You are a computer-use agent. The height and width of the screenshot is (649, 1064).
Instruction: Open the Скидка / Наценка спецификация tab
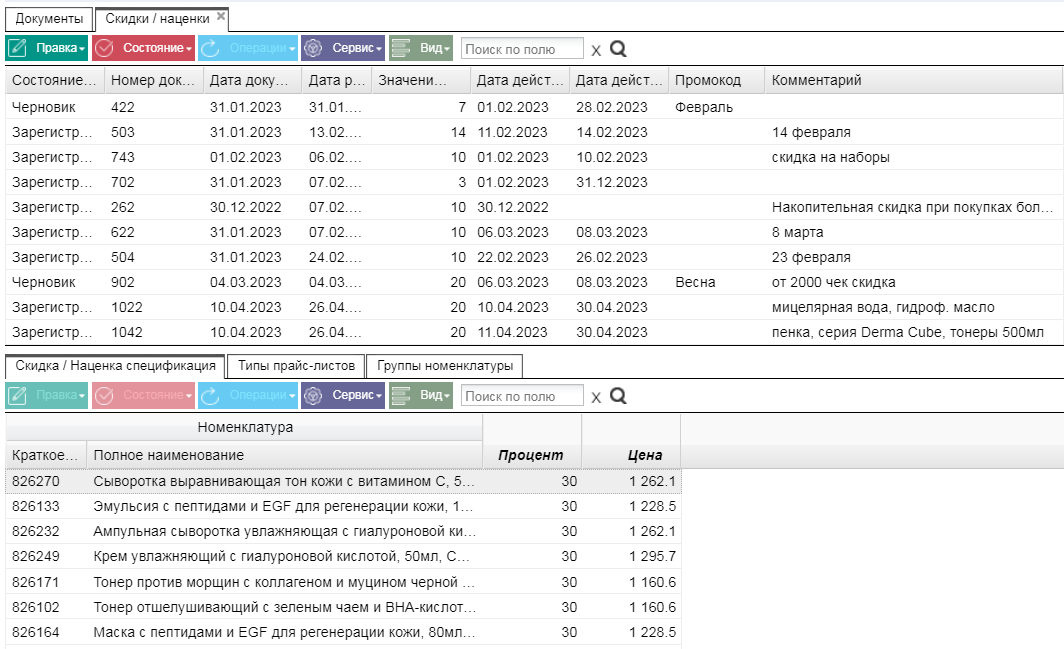tap(115, 366)
